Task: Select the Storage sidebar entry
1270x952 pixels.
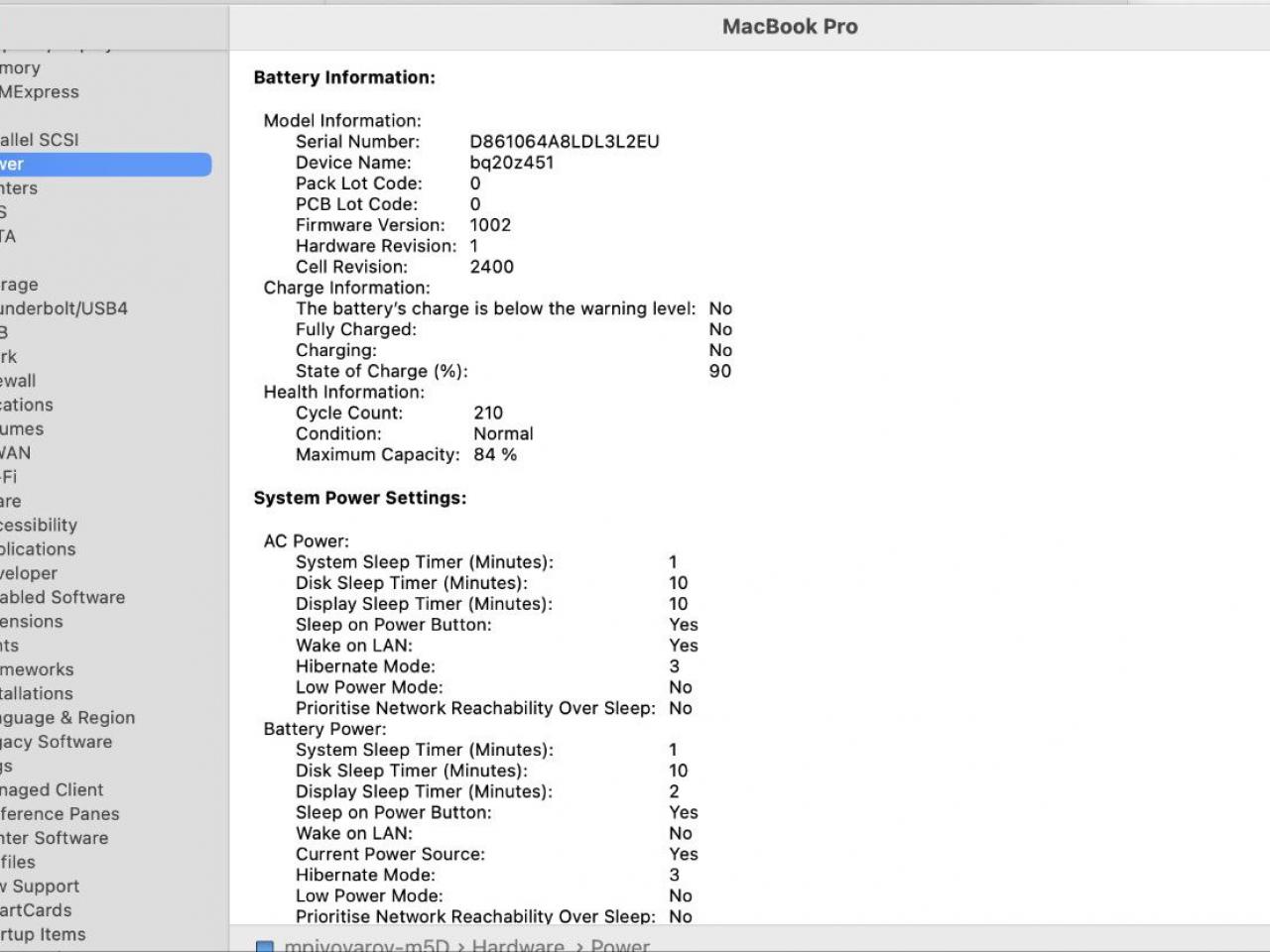Action: pos(19,285)
